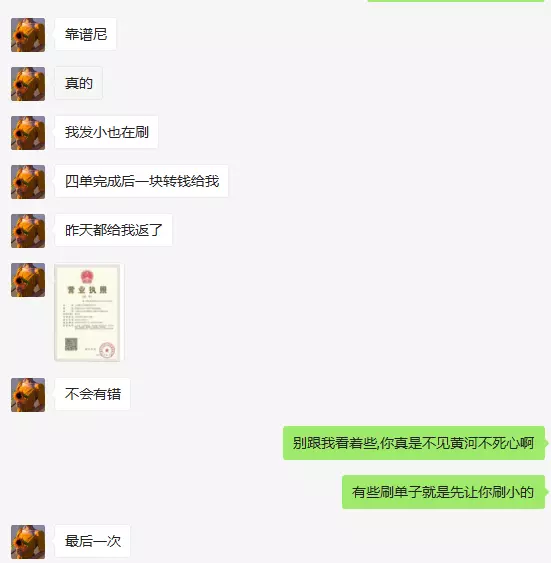Tap the avatar beside "我发小也在刷"
Image resolution: width=551 pixels, height=563 pixels.
28,133
